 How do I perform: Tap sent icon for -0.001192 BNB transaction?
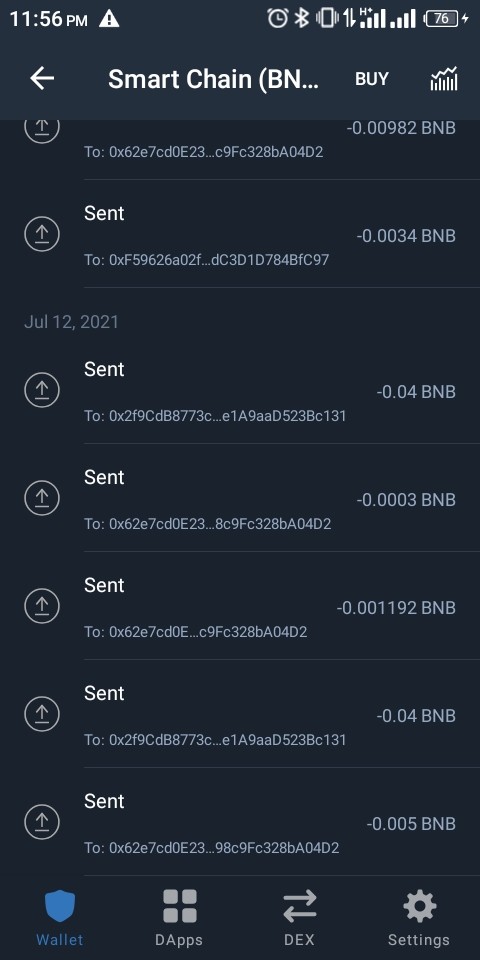click(42, 606)
